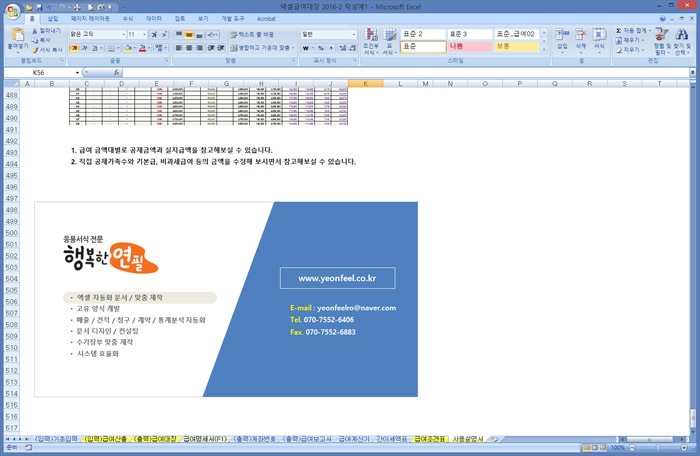Image resolution: width=700 pixels, height=456 pixels.
Task: Select sheet tab 급여명세서(F1)
Action: pos(205,439)
